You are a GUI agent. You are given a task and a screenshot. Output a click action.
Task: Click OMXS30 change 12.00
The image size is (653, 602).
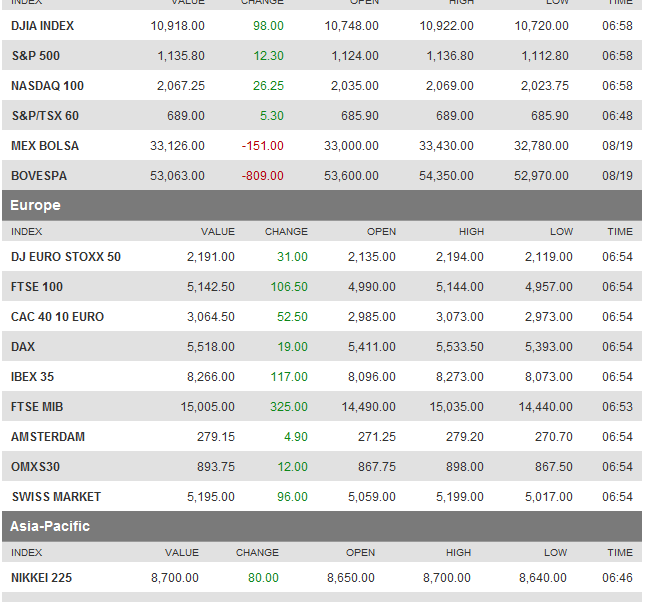(x=293, y=467)
